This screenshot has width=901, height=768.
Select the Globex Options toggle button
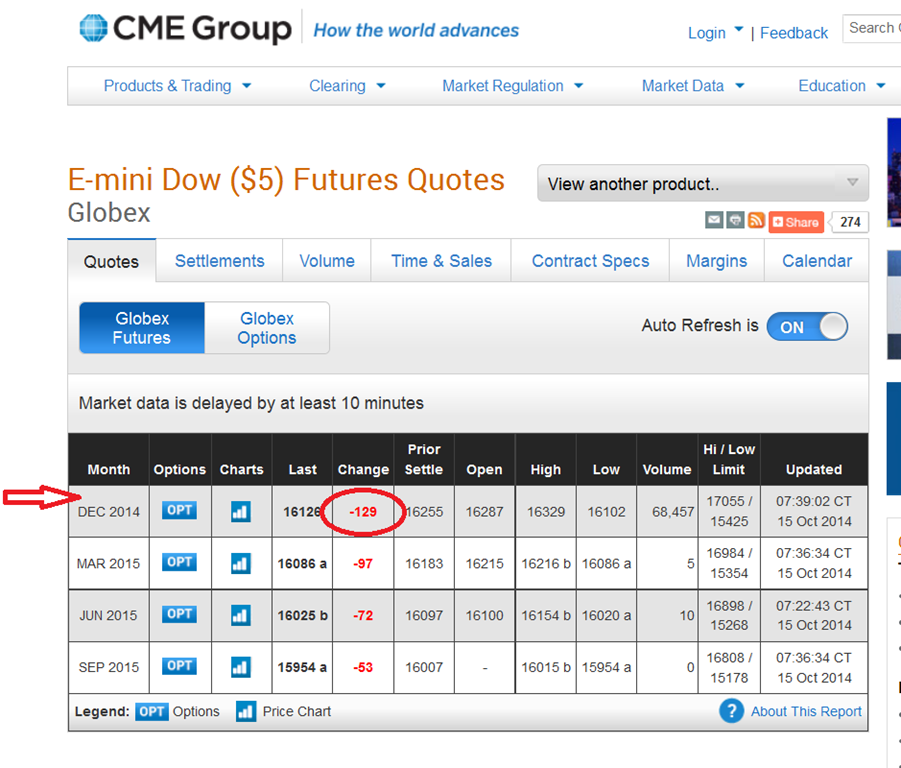pos(267,327)
